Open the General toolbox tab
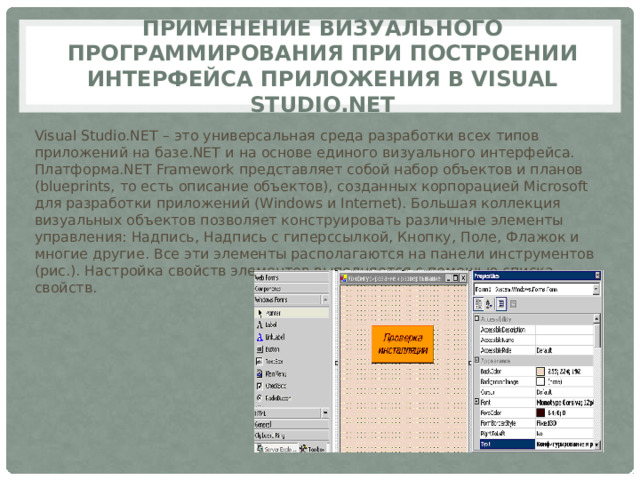The width and height of the screenshot is (640, 480). (x=291, y=424)
